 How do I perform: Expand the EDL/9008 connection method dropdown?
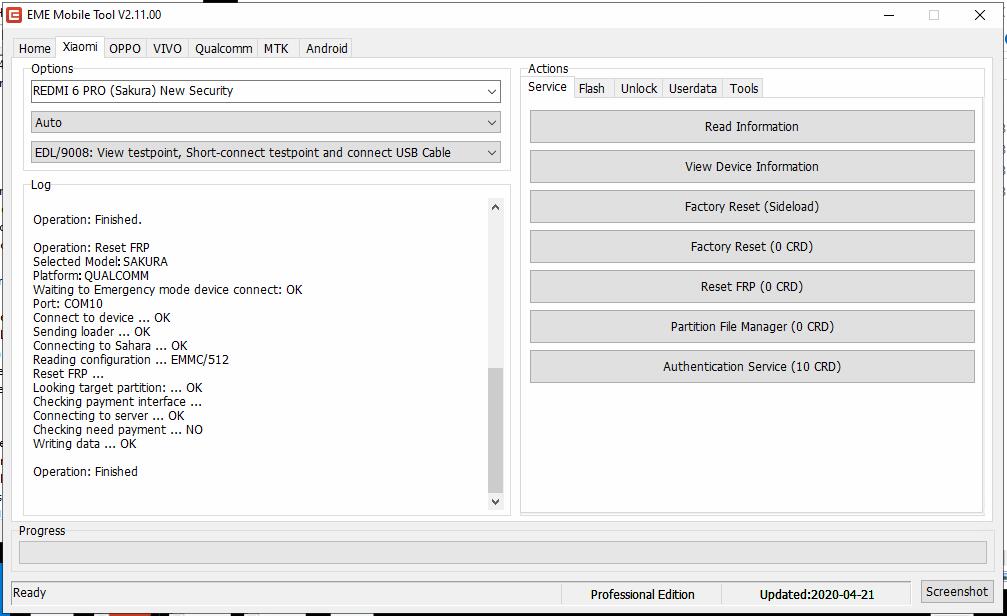click(x=265, y=152)
